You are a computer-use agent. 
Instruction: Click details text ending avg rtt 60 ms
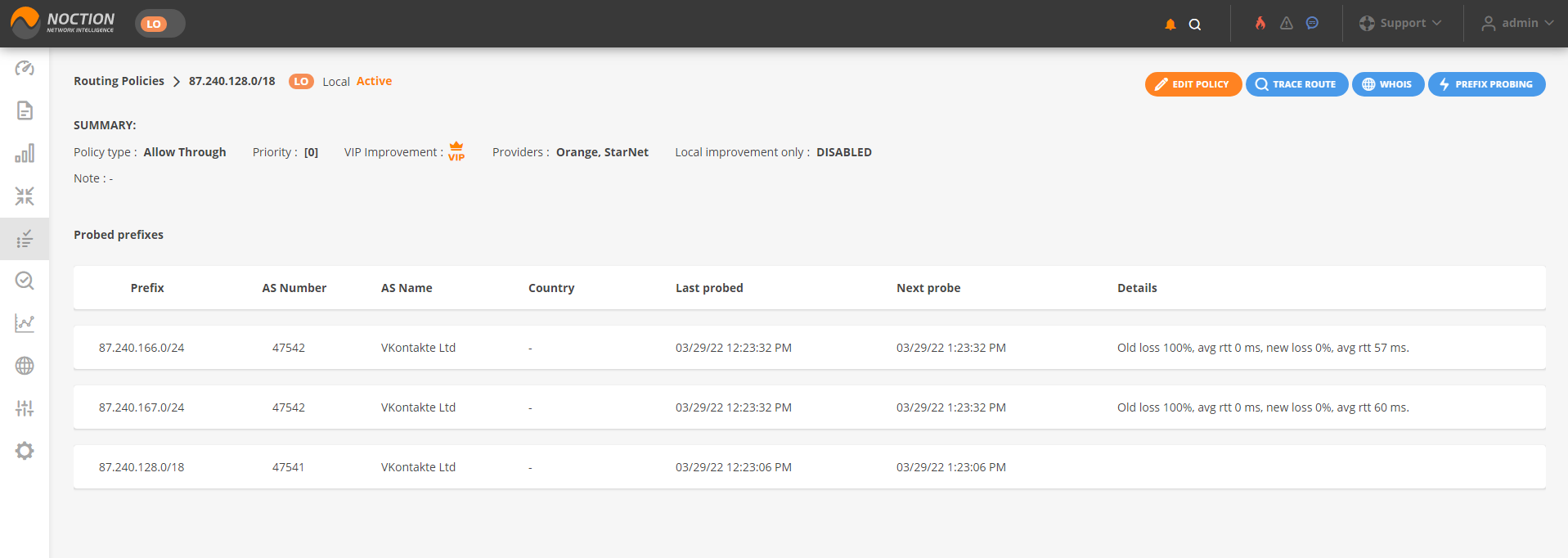click(x=1263, y=407)
